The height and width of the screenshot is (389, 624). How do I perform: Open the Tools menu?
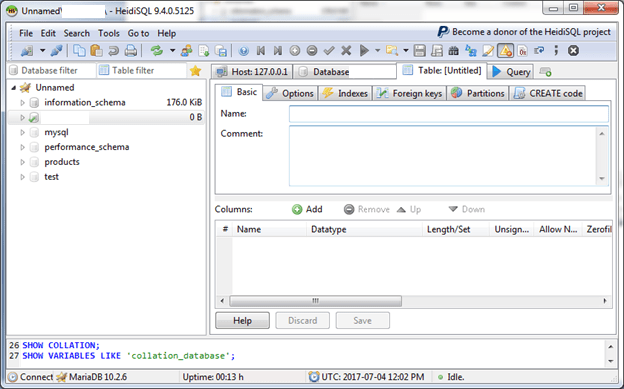coord(109,33)
